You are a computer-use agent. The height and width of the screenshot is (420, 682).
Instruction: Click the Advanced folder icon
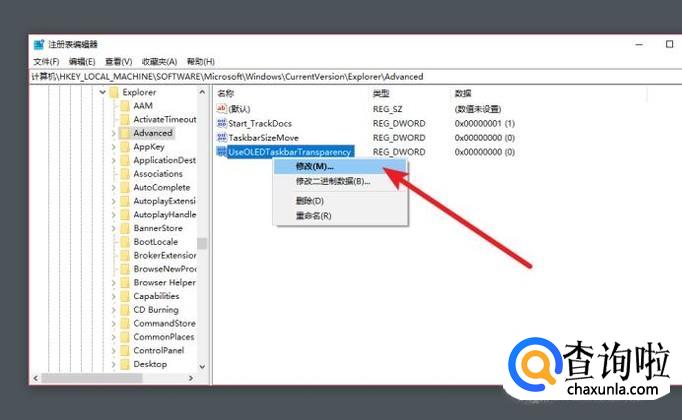125,133
